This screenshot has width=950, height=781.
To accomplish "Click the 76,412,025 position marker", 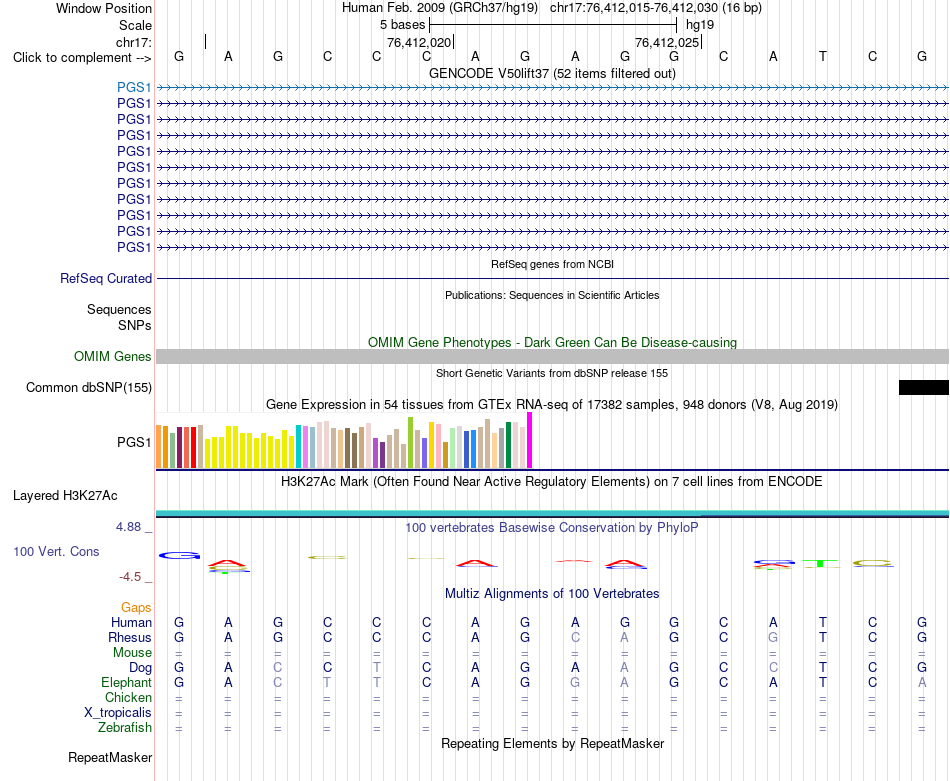I will point(667,42).
